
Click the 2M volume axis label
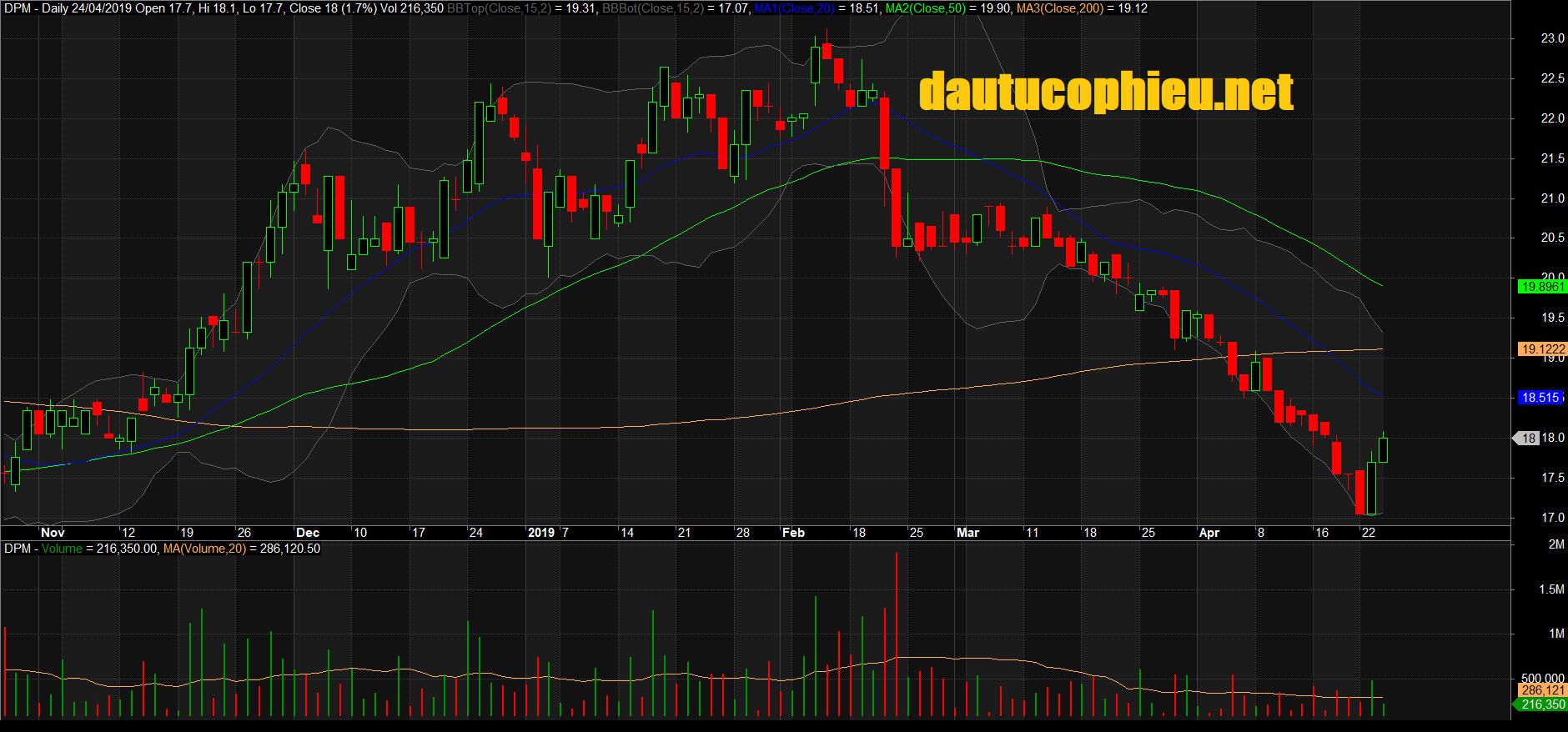point(1555,544)
